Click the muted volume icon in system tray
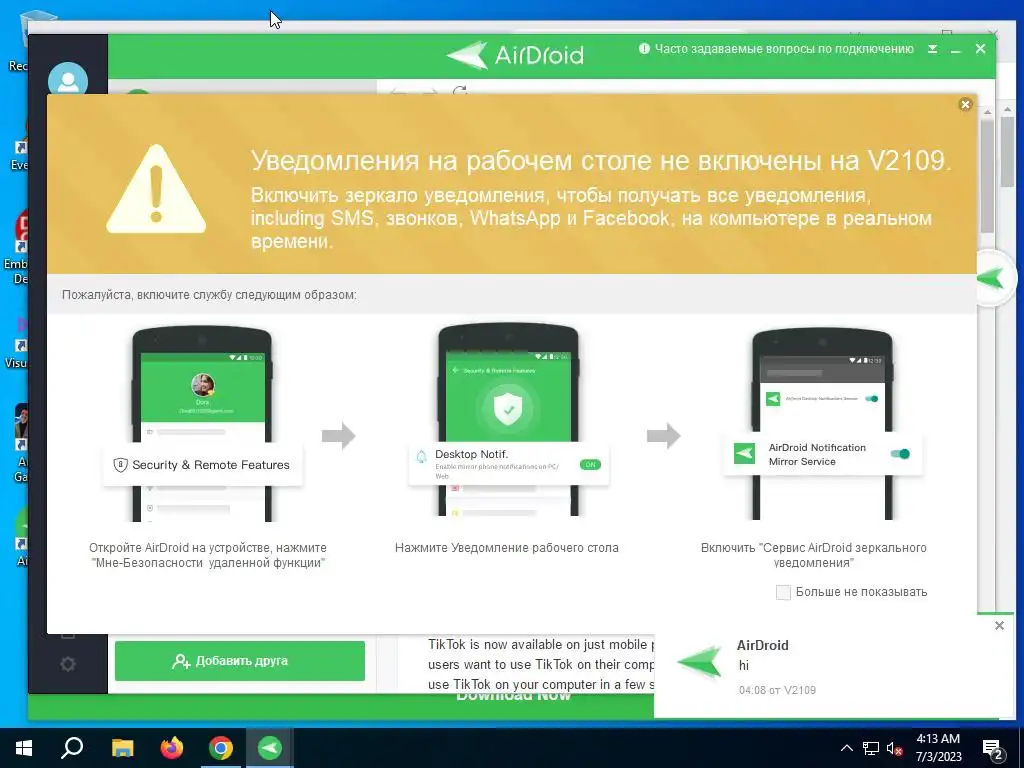The width and height of the screenshot is (1024, 768). click(x=894, y=748)
